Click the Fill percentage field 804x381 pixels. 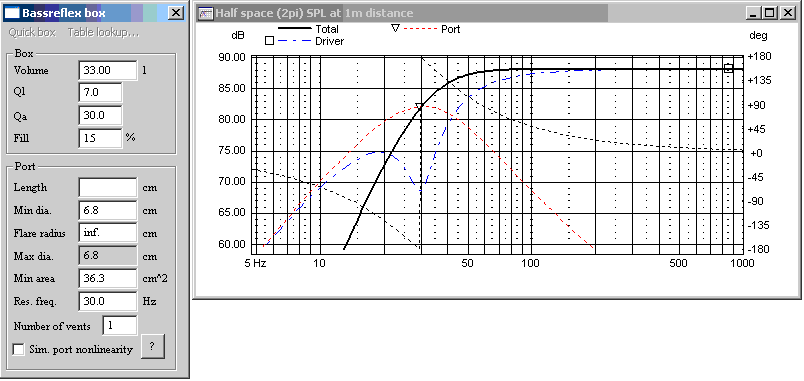coord(100,138)
